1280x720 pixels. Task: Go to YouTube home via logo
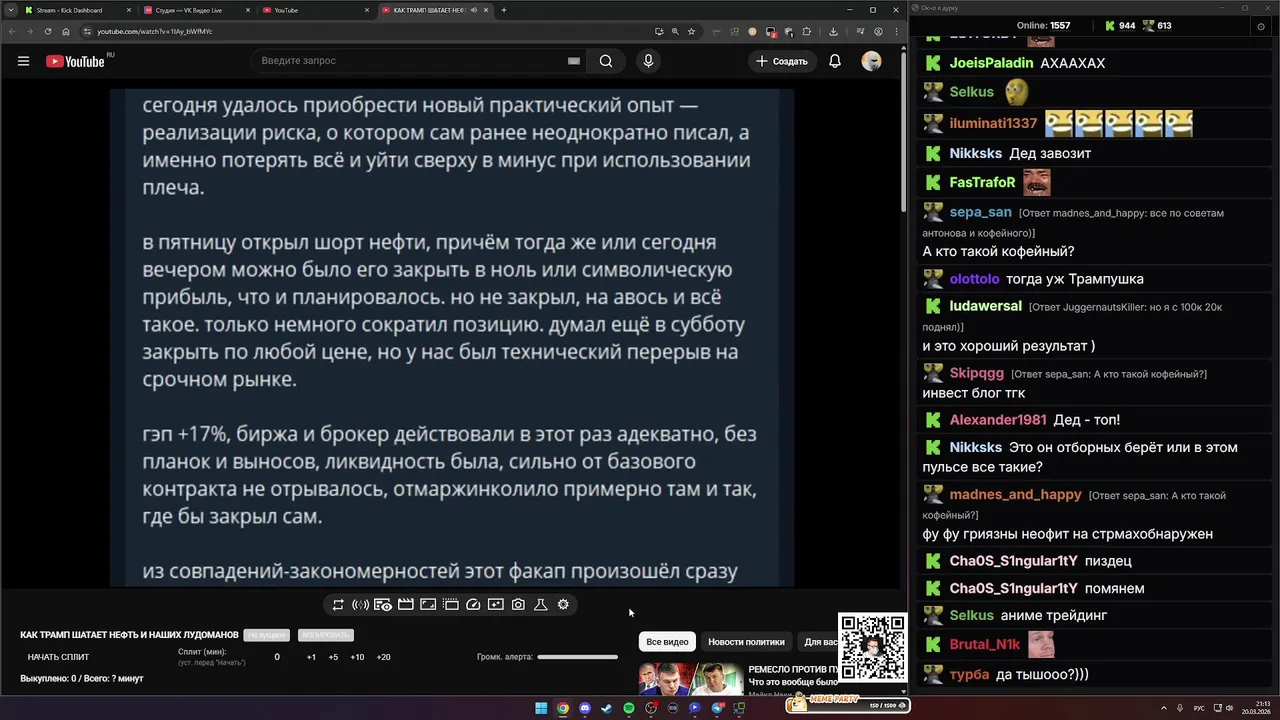75,61
